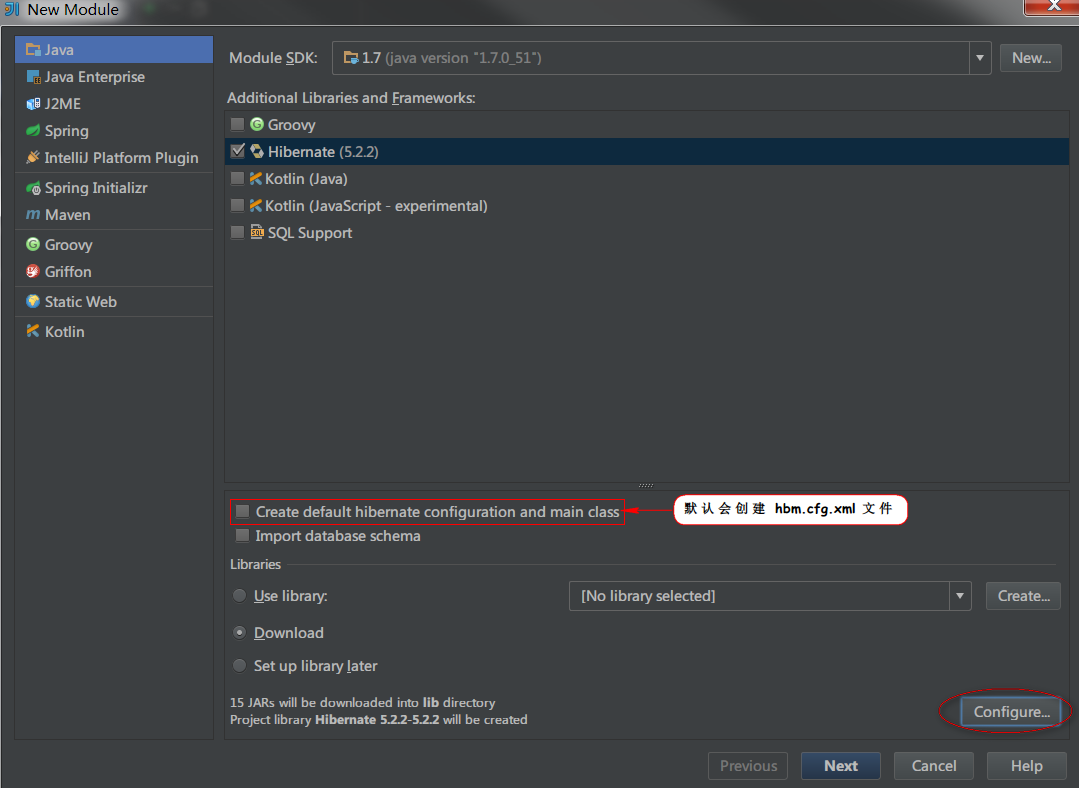
Task: Click the Kotlin (JavaScript) framework icon
Action: (255, 205)
